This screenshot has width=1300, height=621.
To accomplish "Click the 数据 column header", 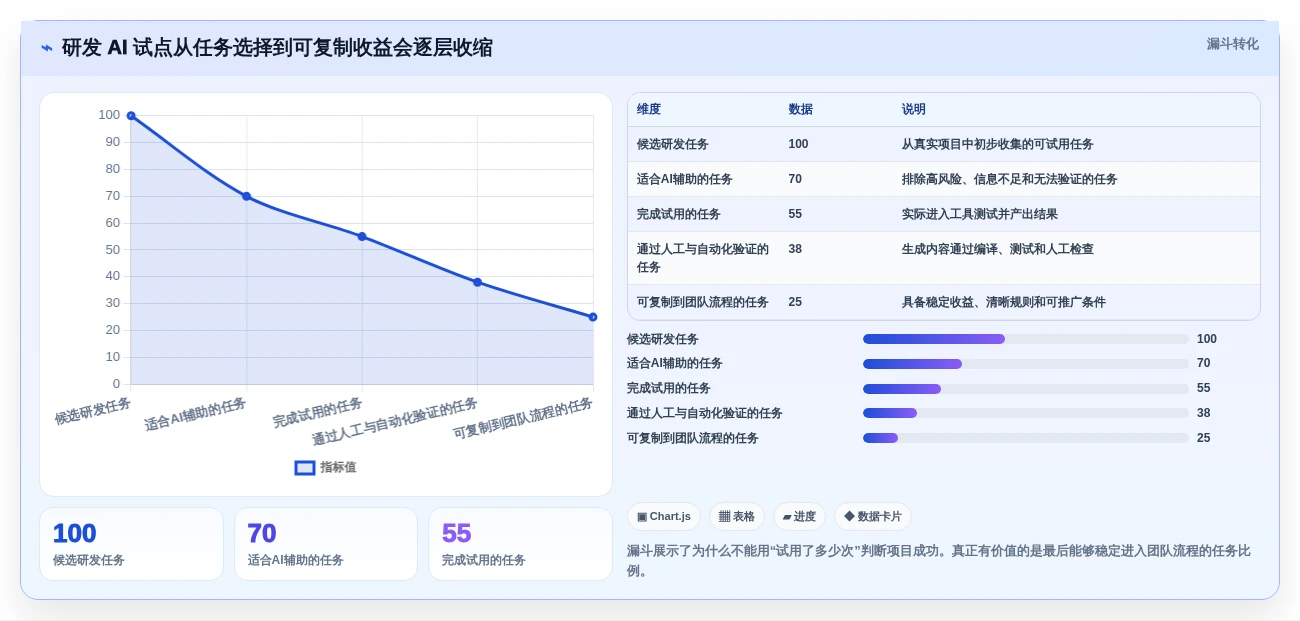I will (x=800, y=109).
